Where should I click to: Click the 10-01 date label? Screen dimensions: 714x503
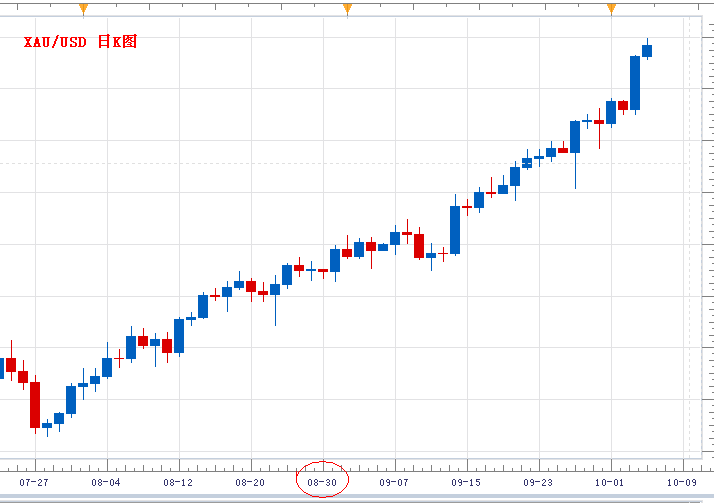click(x=610, y=483)
